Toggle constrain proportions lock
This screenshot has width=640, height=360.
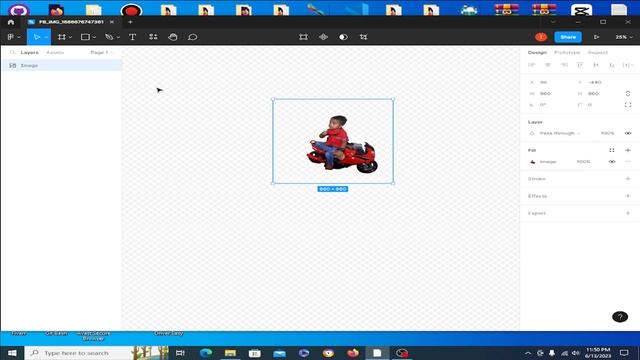pos(628,93)
